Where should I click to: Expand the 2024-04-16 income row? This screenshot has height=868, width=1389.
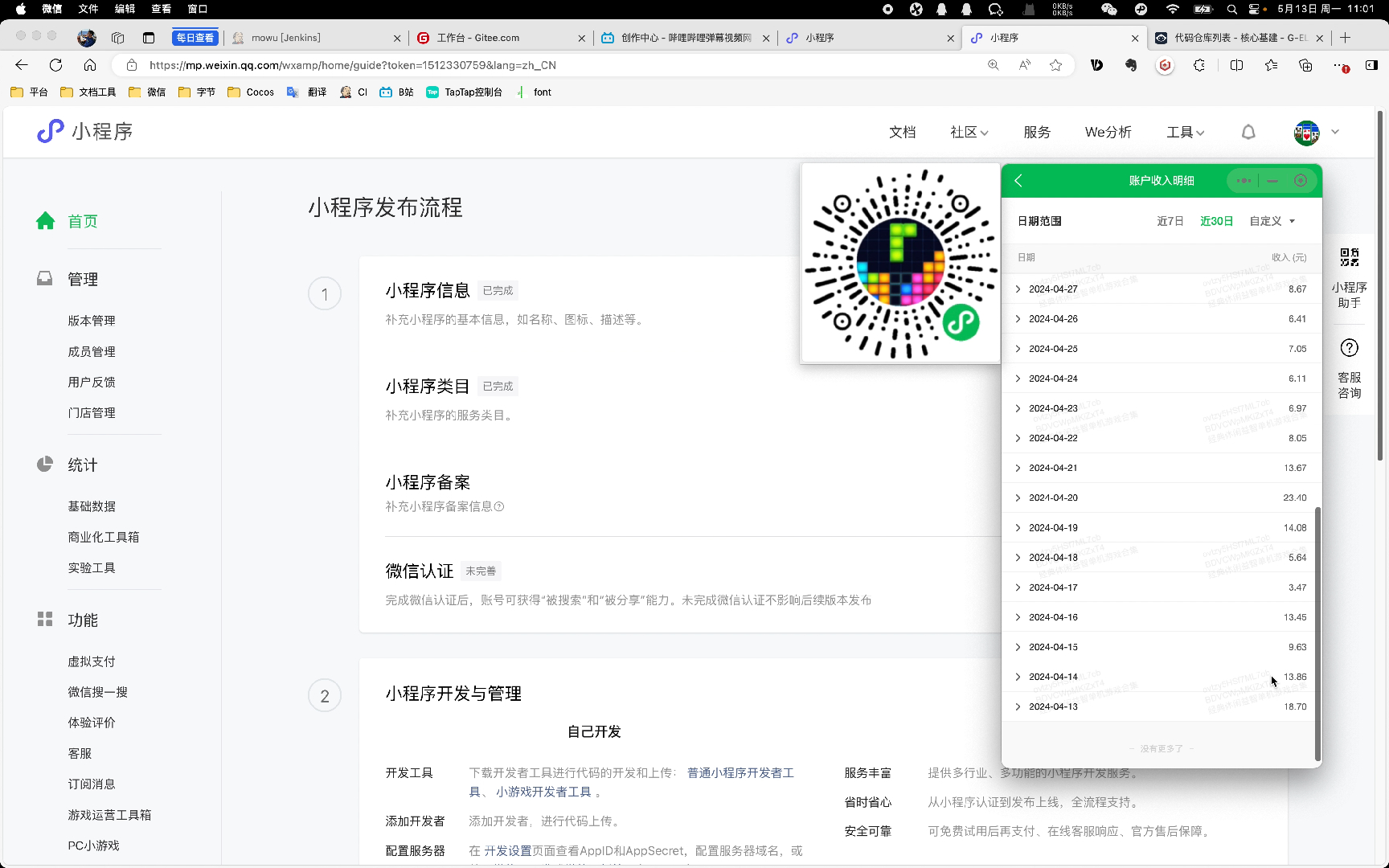coord(1162,617)
